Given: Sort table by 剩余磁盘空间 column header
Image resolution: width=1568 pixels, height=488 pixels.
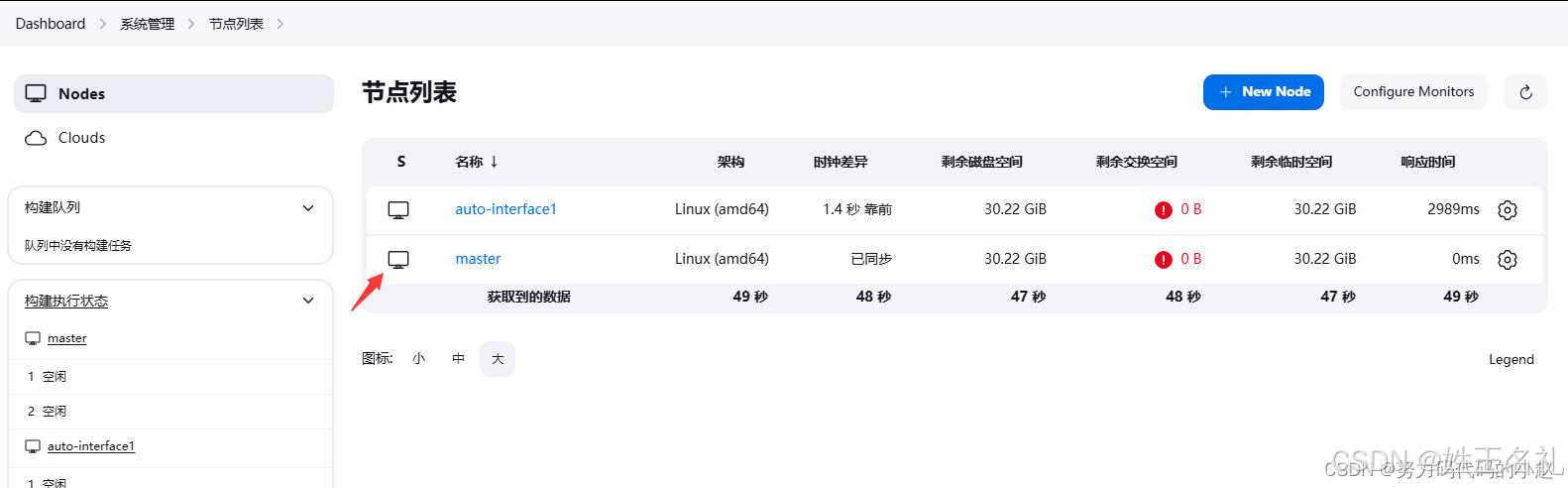Looking at the screenshot, I should click(981, 162).
